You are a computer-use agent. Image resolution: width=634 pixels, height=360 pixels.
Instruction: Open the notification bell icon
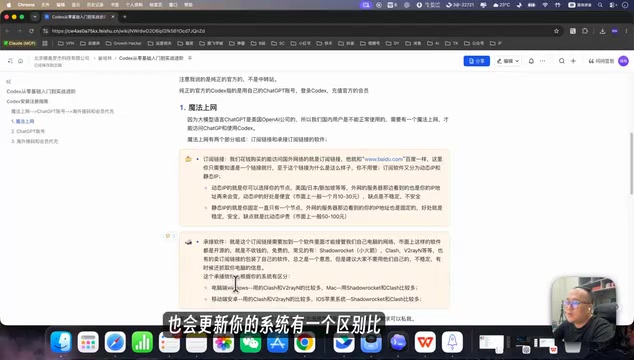tap(531, 61)
